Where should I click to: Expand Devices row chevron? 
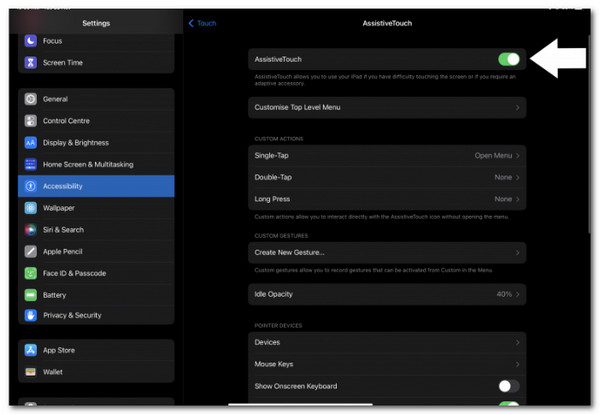517,343
